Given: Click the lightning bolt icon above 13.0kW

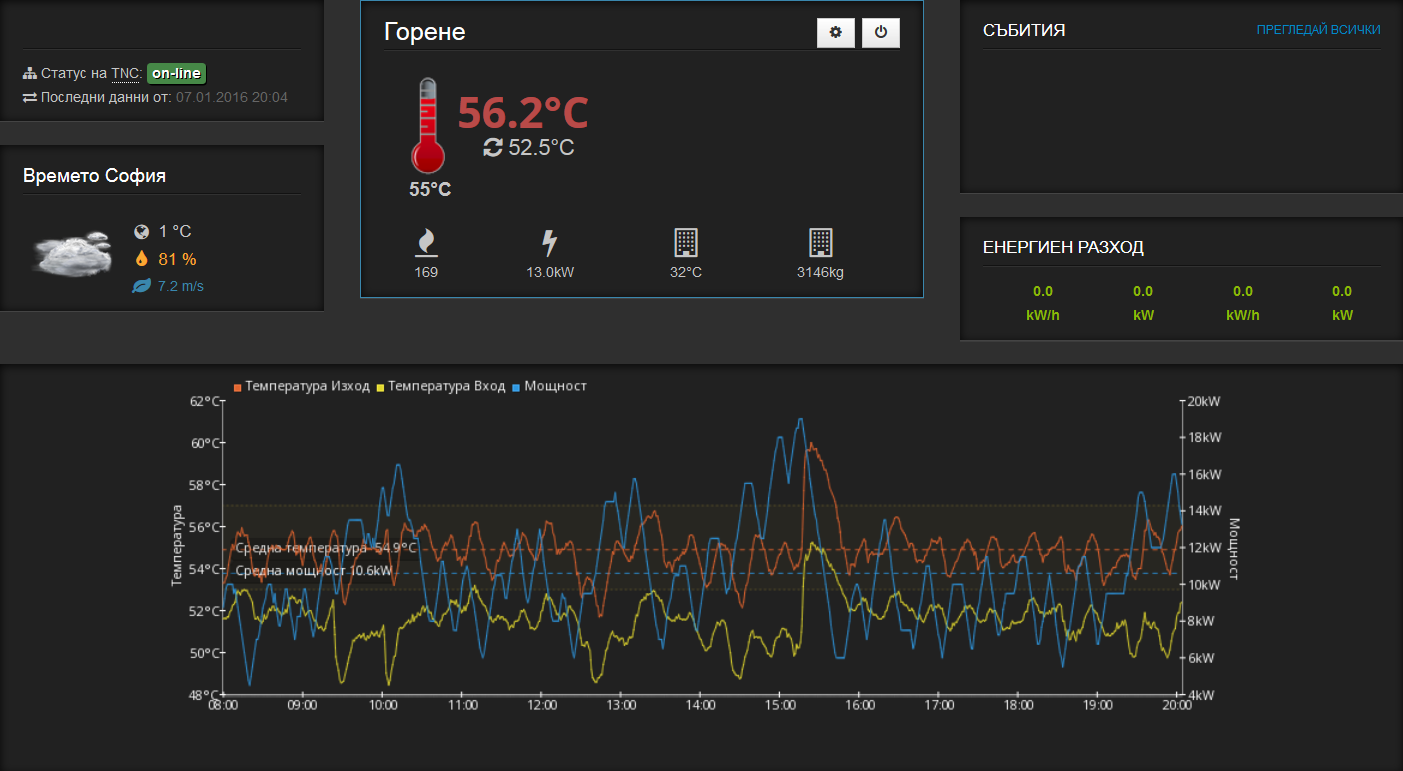Looking at the screenshot, I should (x=550, y=243).
